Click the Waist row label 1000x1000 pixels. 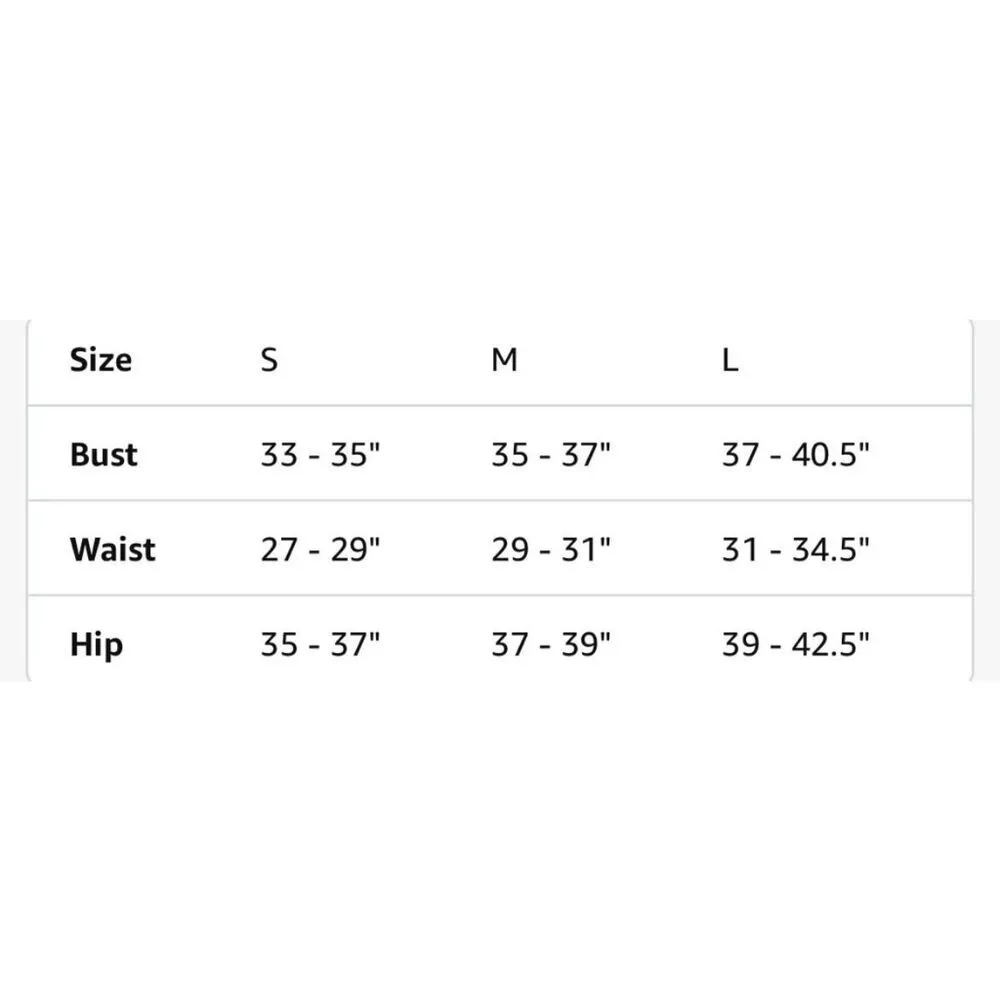[113, 550]
